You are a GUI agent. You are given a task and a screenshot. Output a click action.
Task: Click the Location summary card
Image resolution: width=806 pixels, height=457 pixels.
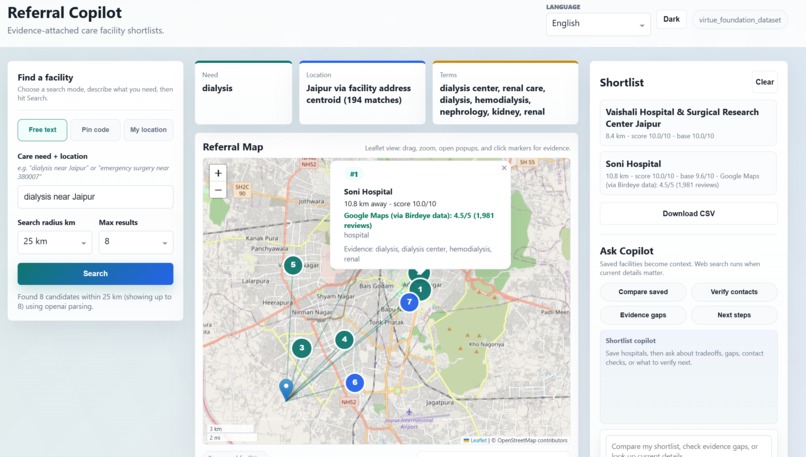362,93
